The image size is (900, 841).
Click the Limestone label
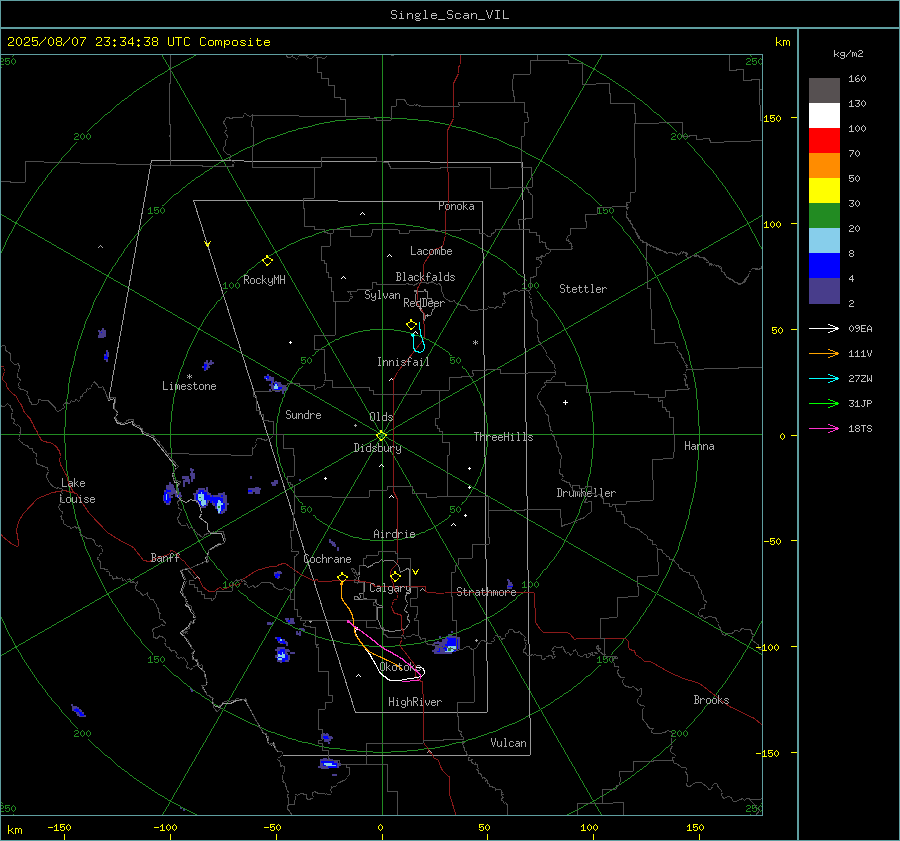189,386
